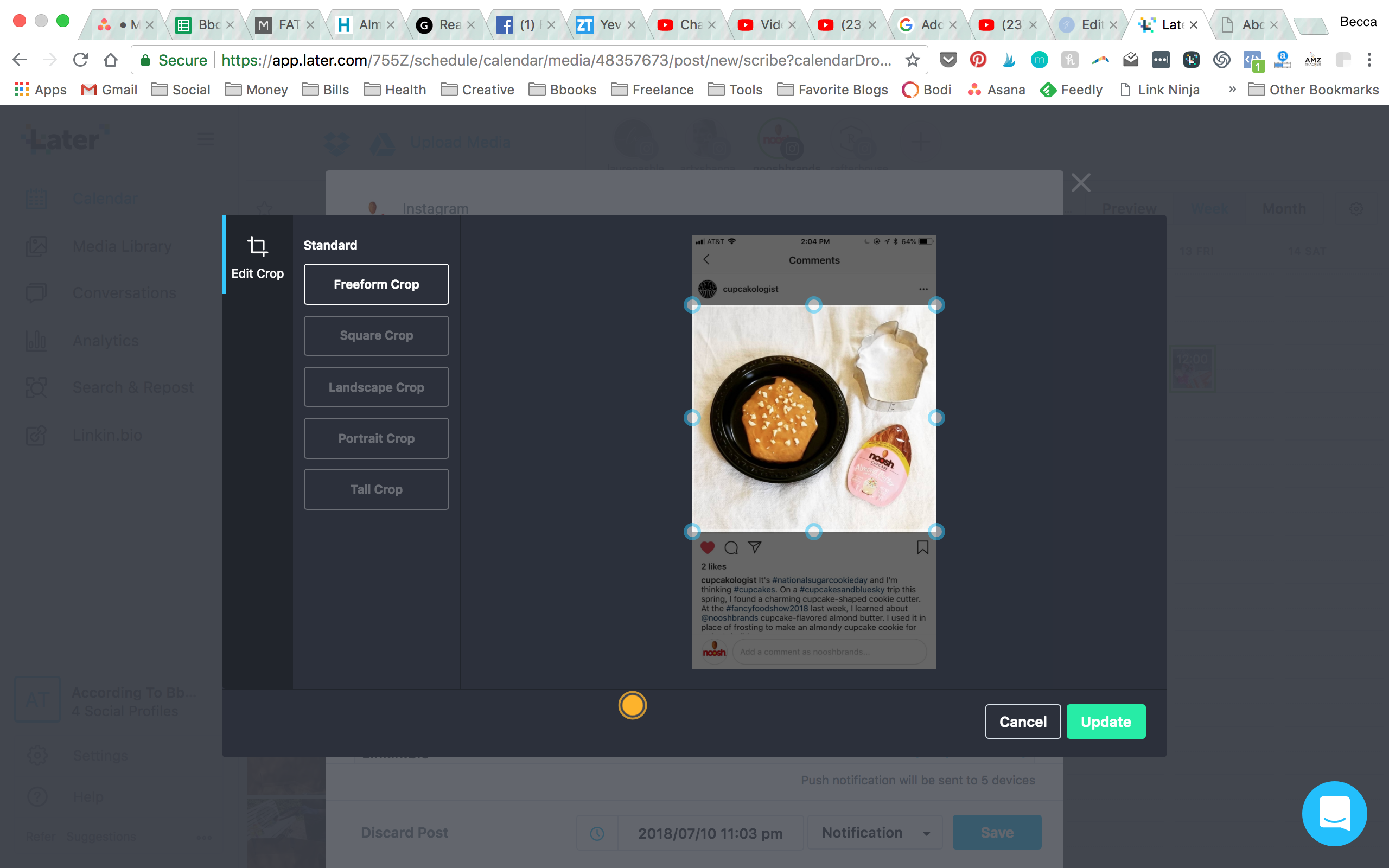Click the Becca profile button

click(x=1358, y=22)
